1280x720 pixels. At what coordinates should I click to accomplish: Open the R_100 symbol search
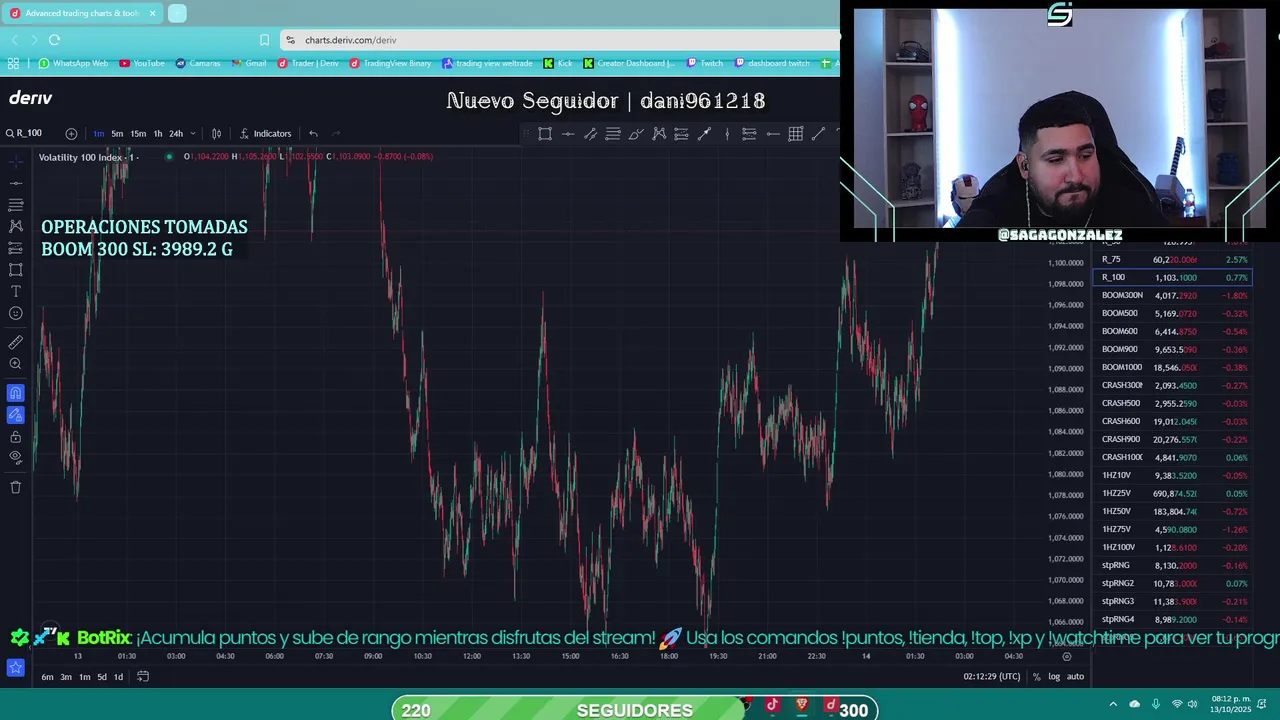click(x=23, y=134)
